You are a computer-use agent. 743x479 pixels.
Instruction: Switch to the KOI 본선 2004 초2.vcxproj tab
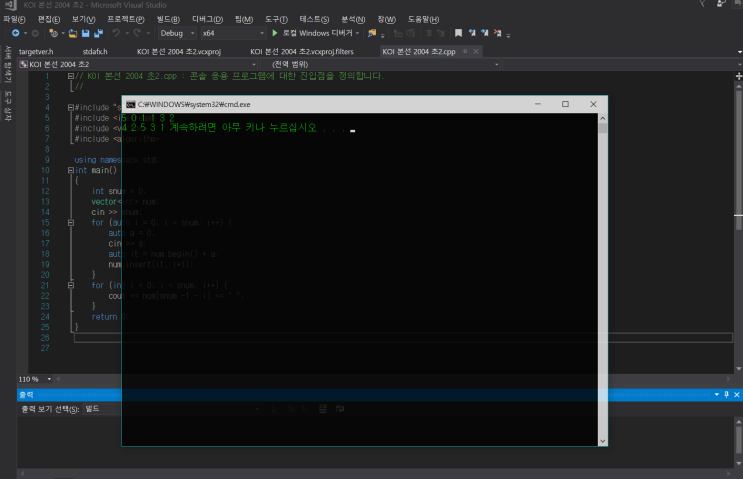click(179, 52)
